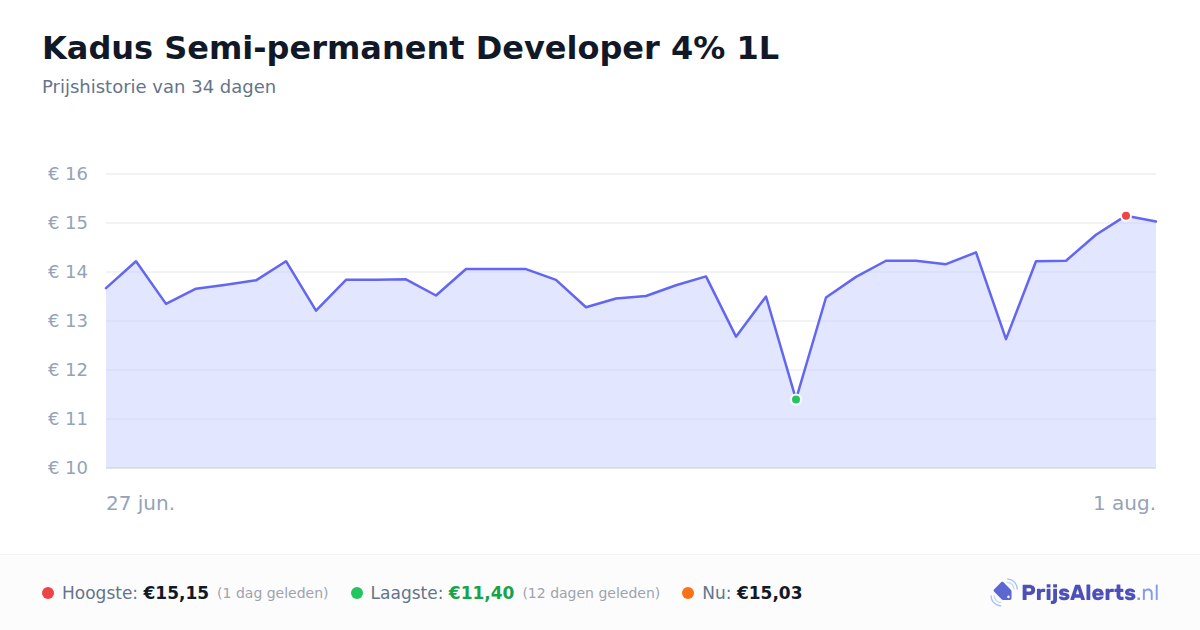Select the red highest-price marker on chart
The image size is (1200, 630).
pos(1126,216)
